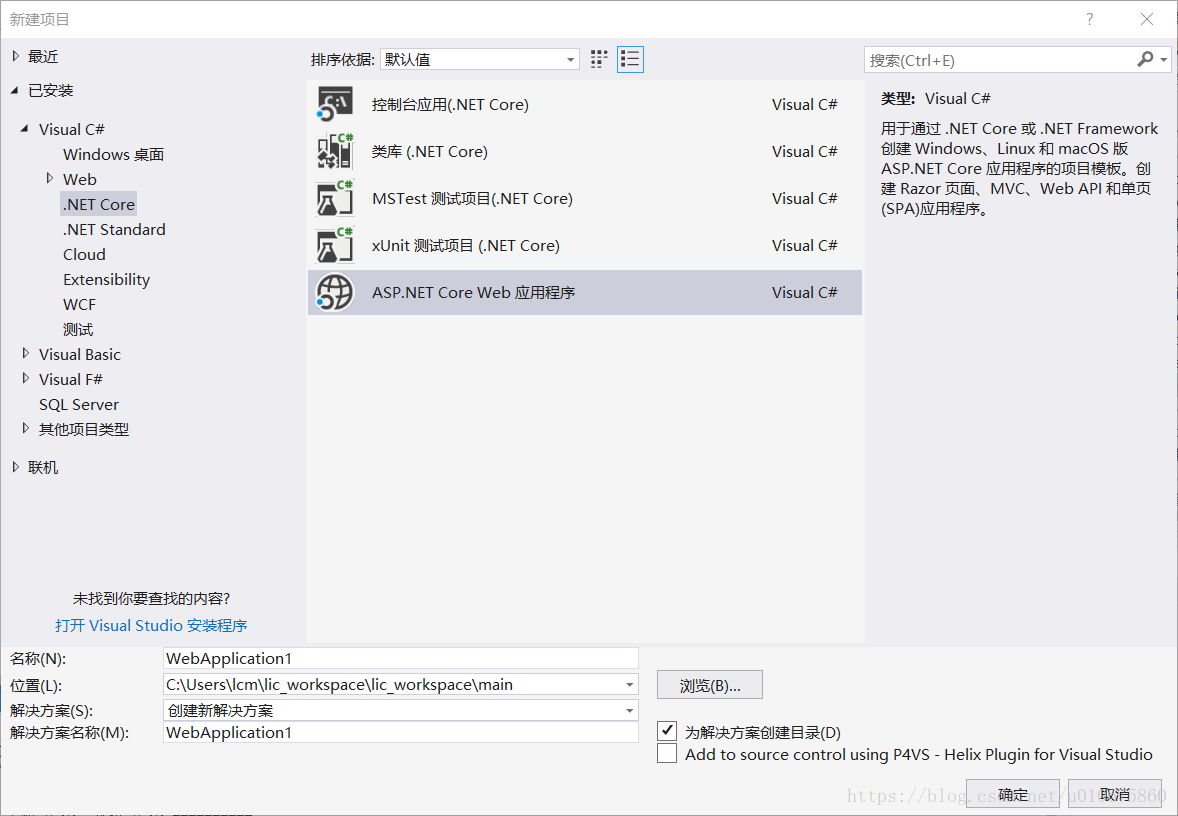Click the 其他项目类型 tree label
Image resolution: width=1178 pixels, height=816 pixels.
[x=84, y=429]
